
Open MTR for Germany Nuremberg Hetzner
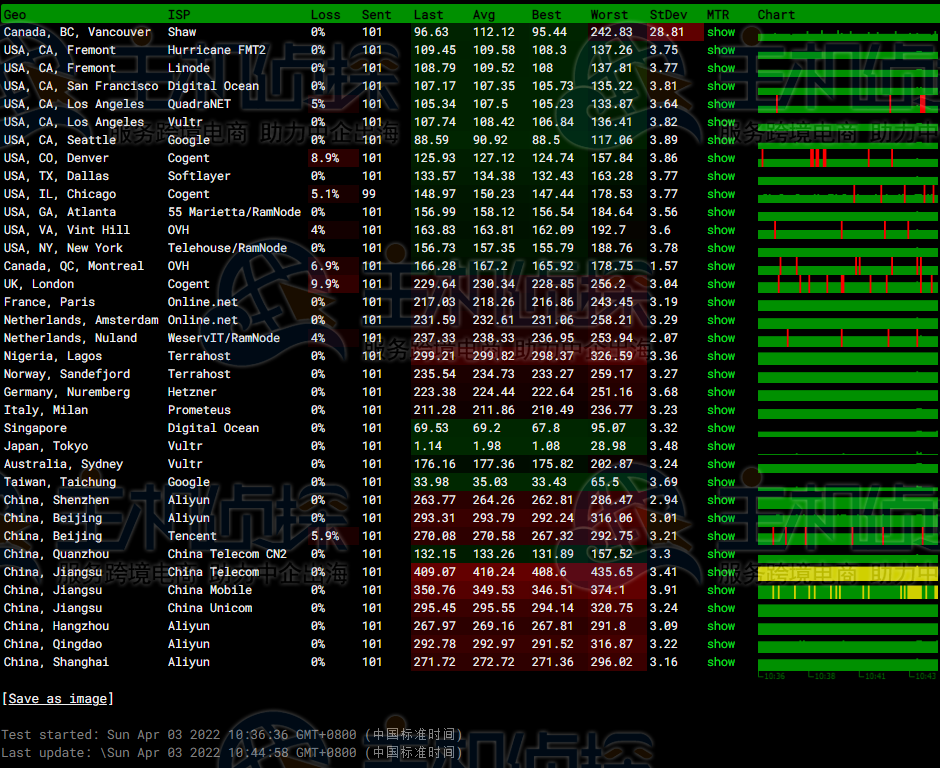click(x=720, y=392)
